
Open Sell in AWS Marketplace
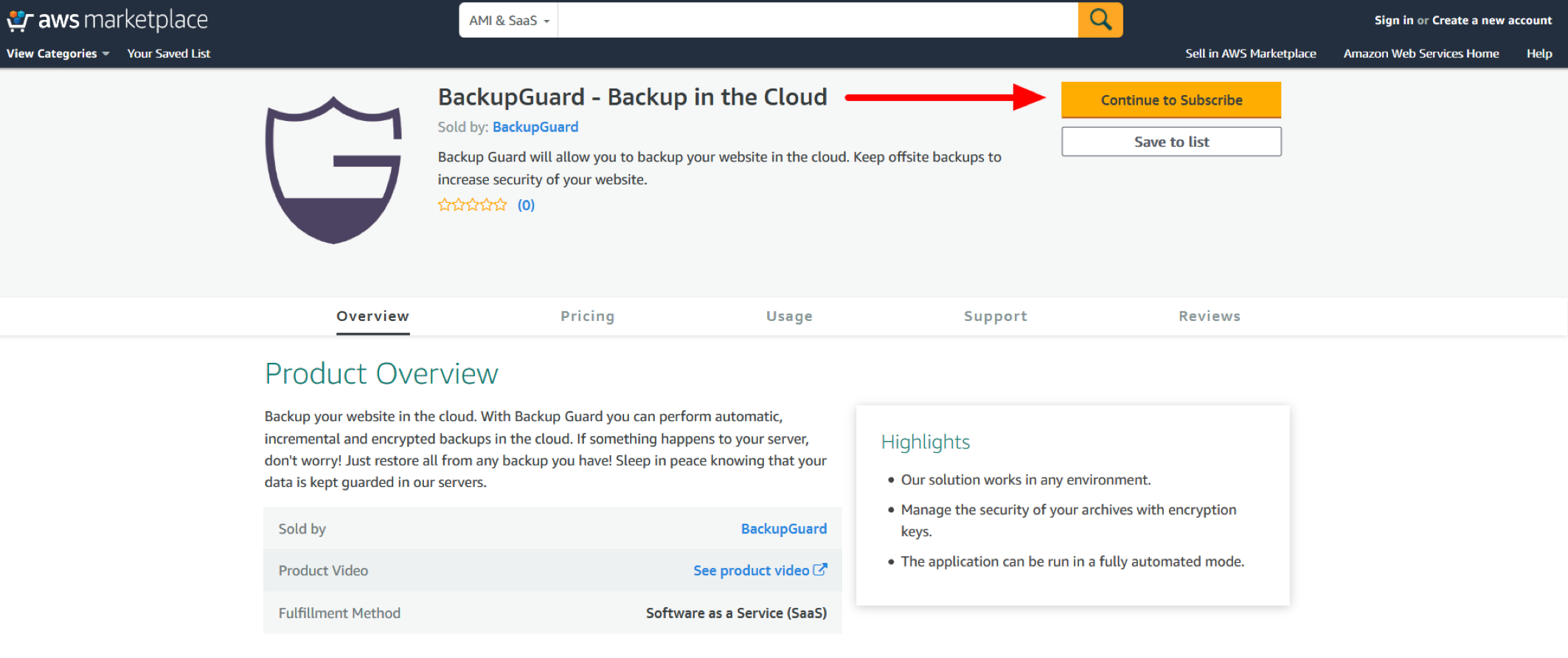[1251, 53]
